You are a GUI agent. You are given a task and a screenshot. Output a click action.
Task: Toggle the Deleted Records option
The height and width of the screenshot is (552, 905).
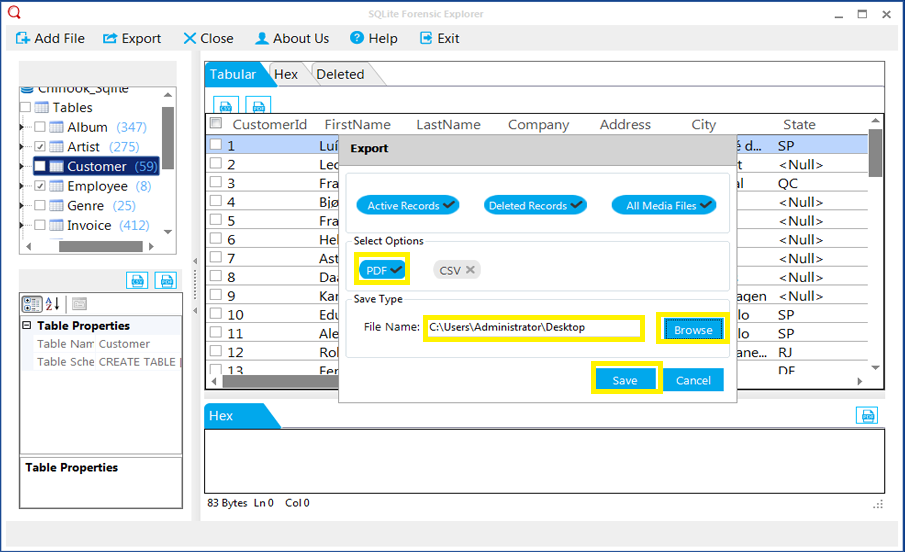pos(535,205)
